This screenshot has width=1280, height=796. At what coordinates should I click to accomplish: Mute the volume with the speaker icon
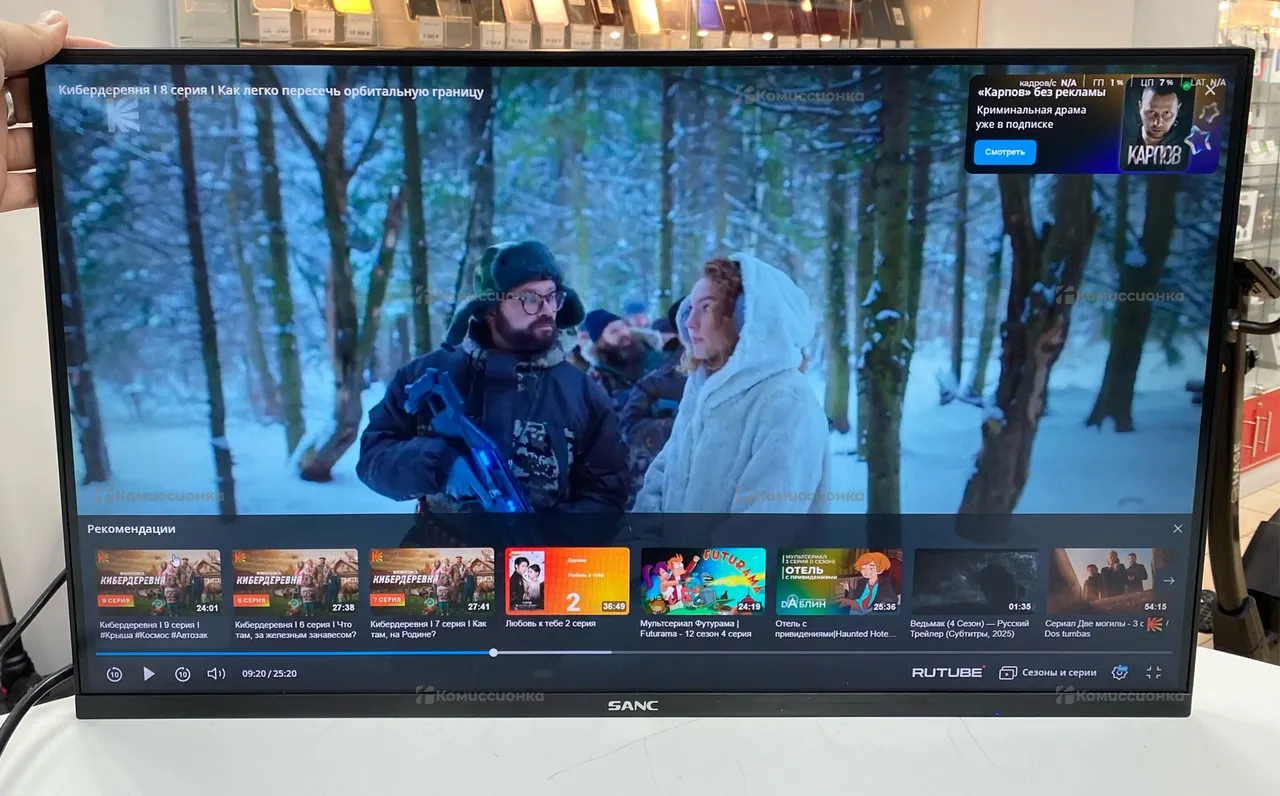pos(215,674)
